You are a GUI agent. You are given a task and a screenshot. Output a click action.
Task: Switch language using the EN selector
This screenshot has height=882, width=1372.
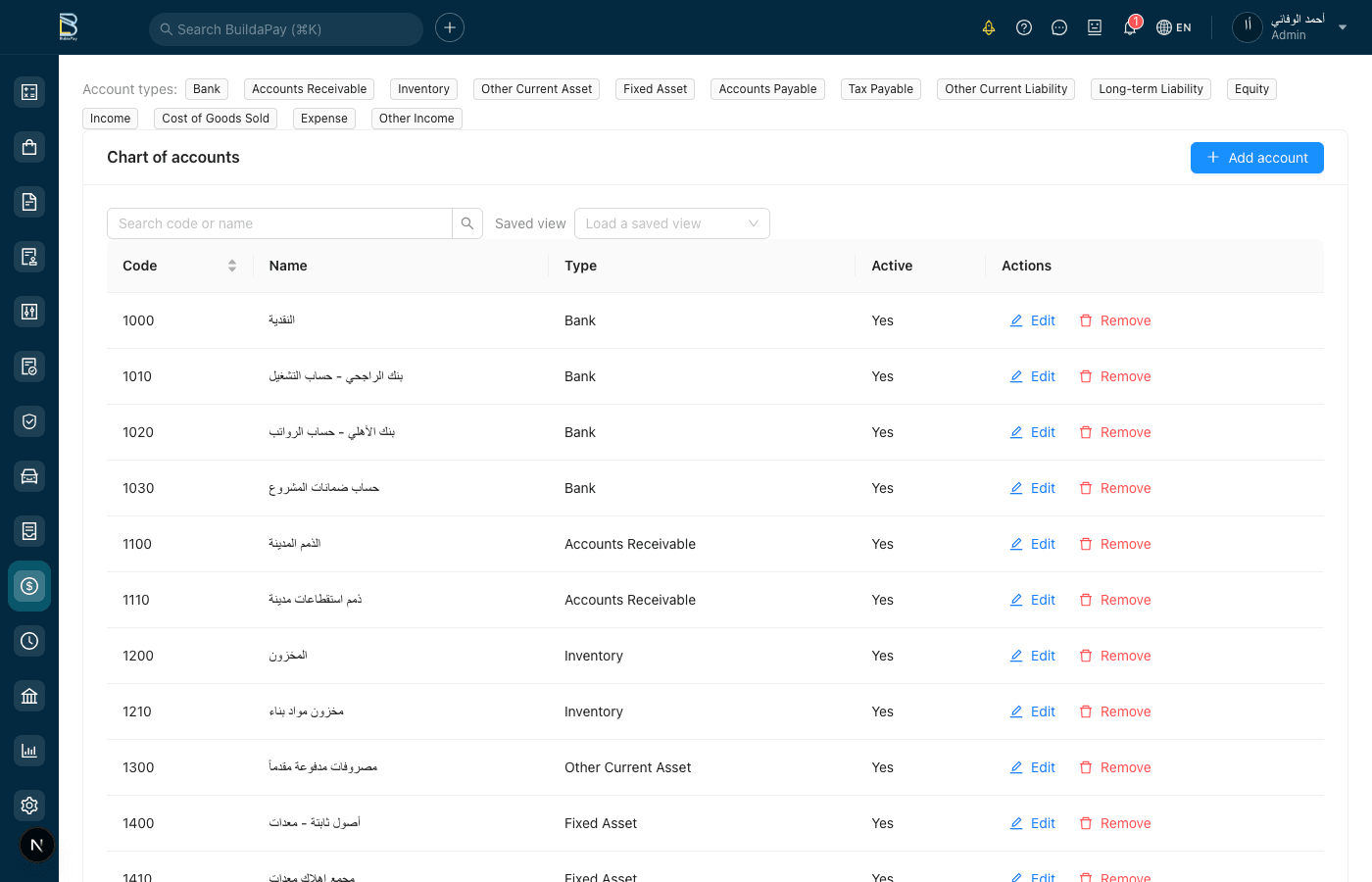click(1173, 27)
